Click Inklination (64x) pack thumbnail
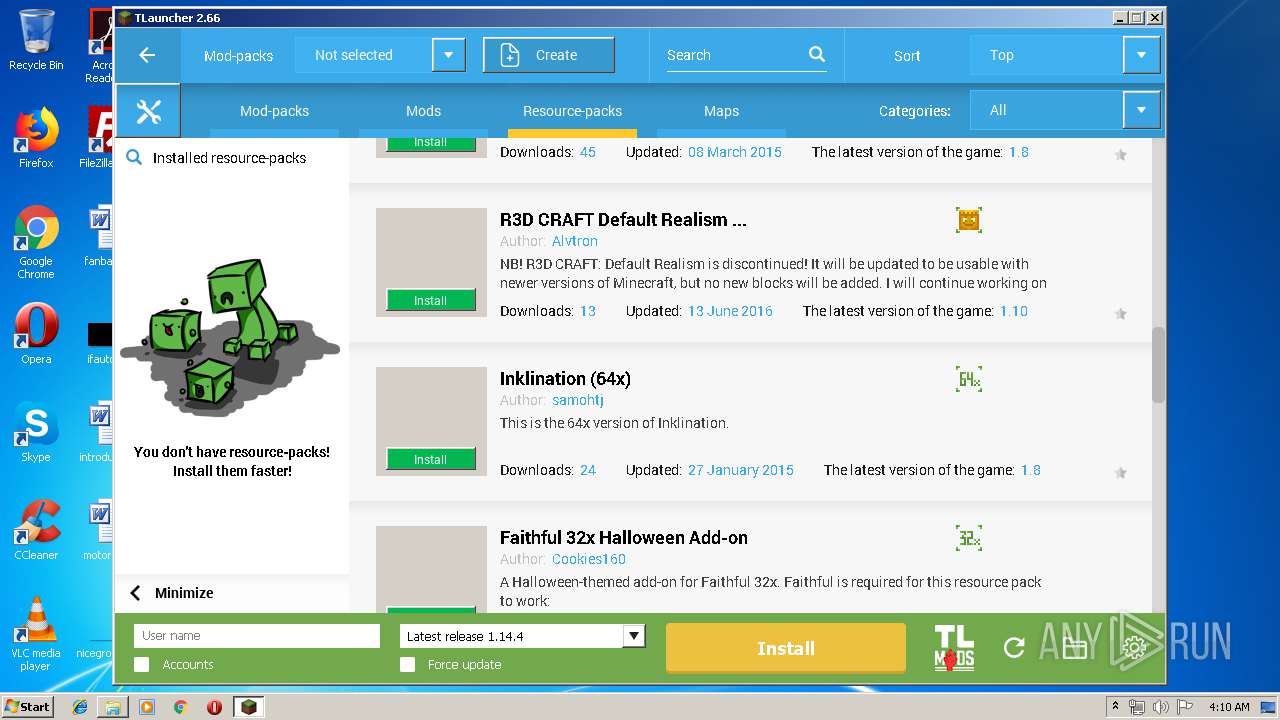Image resolution: width=1280 pixels, height=720 pixels. (431, 421)
